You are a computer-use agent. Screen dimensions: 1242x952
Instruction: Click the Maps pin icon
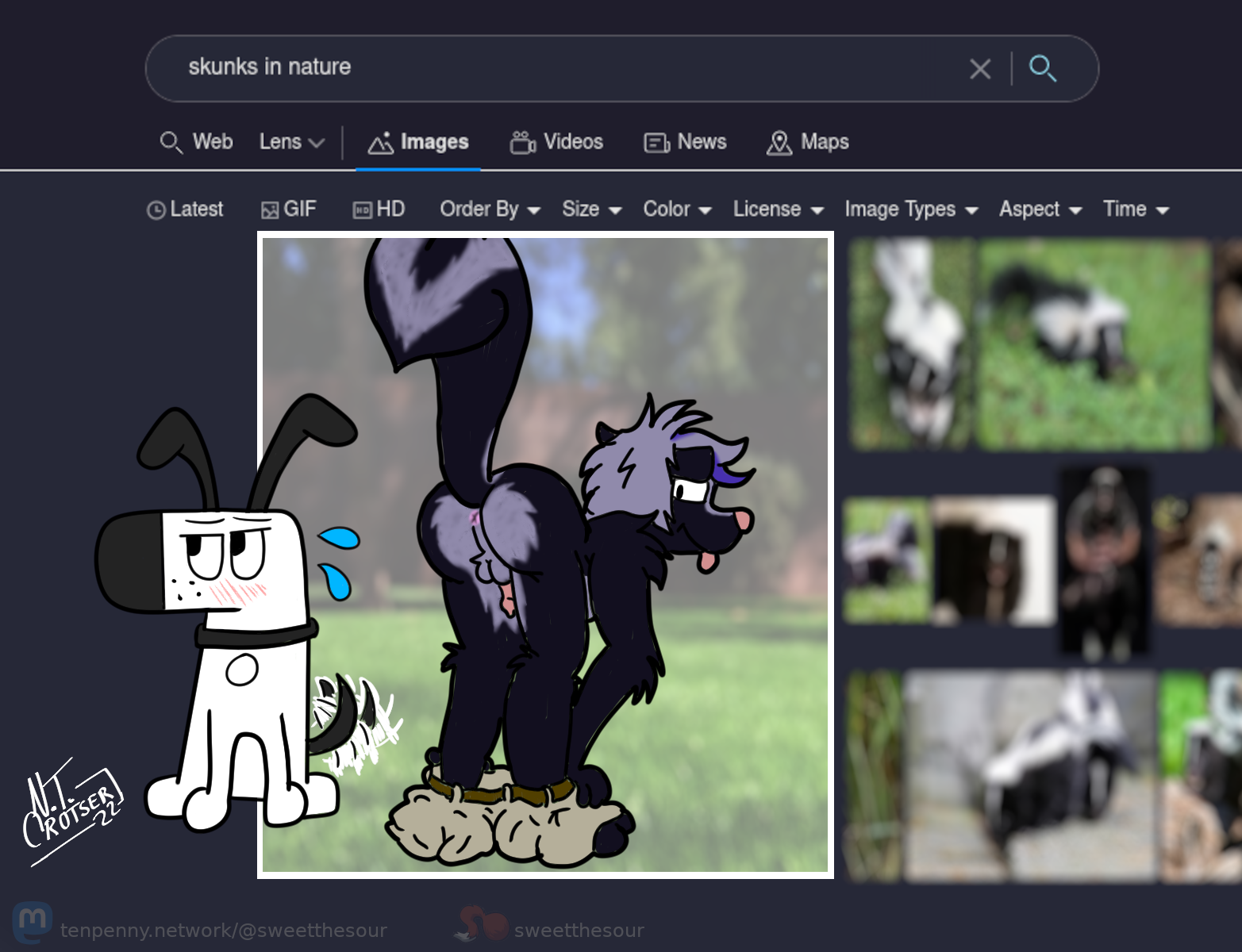pyautogui.click(x=779, y=143)
